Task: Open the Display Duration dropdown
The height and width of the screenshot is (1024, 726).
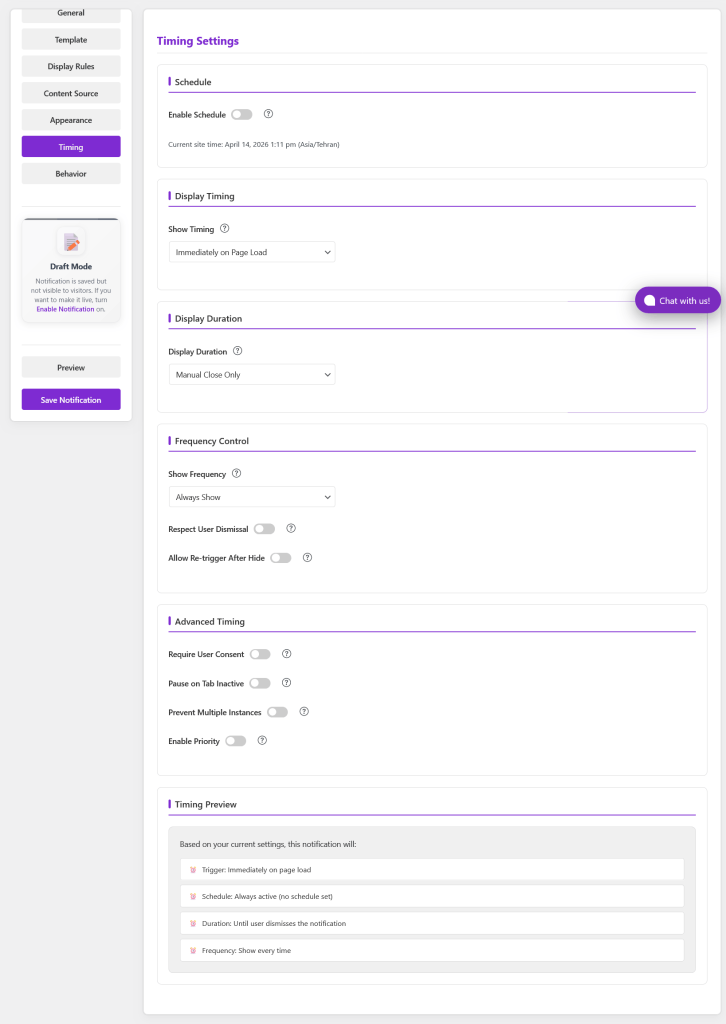Action: coord(252,375)
